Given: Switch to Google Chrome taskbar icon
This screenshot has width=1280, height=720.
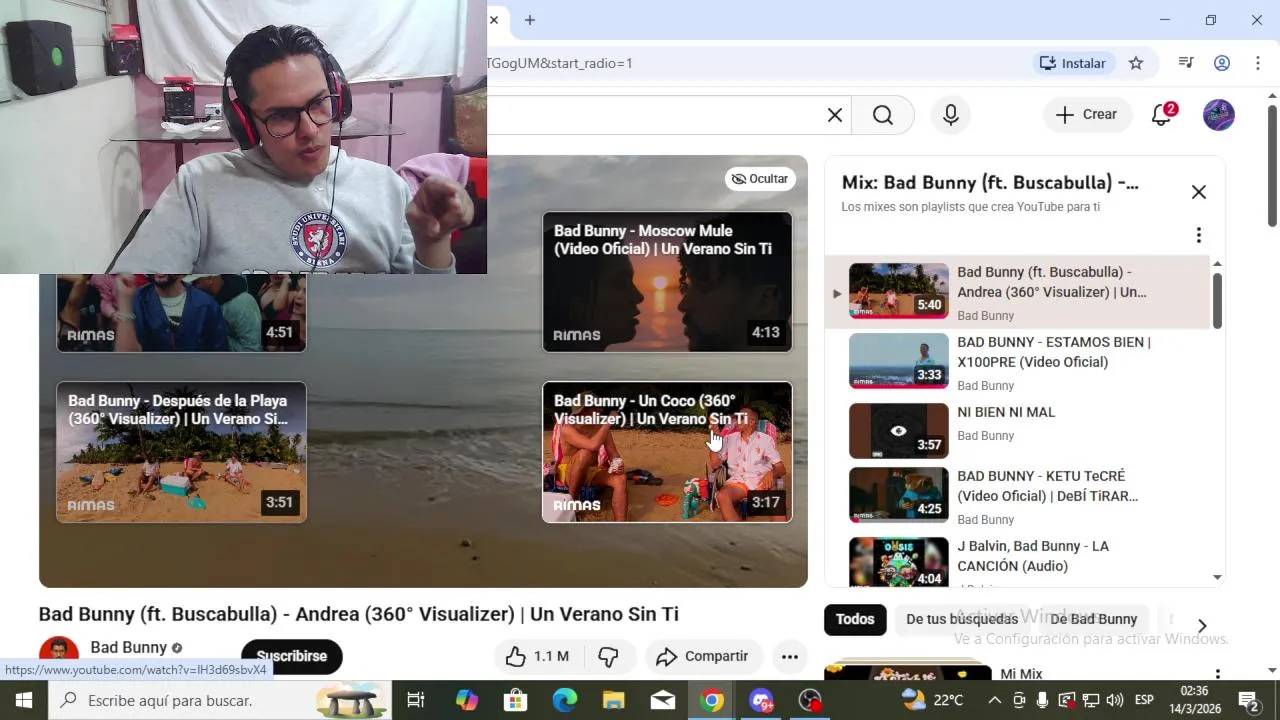Looking at the screenshot, I should 712,700.
